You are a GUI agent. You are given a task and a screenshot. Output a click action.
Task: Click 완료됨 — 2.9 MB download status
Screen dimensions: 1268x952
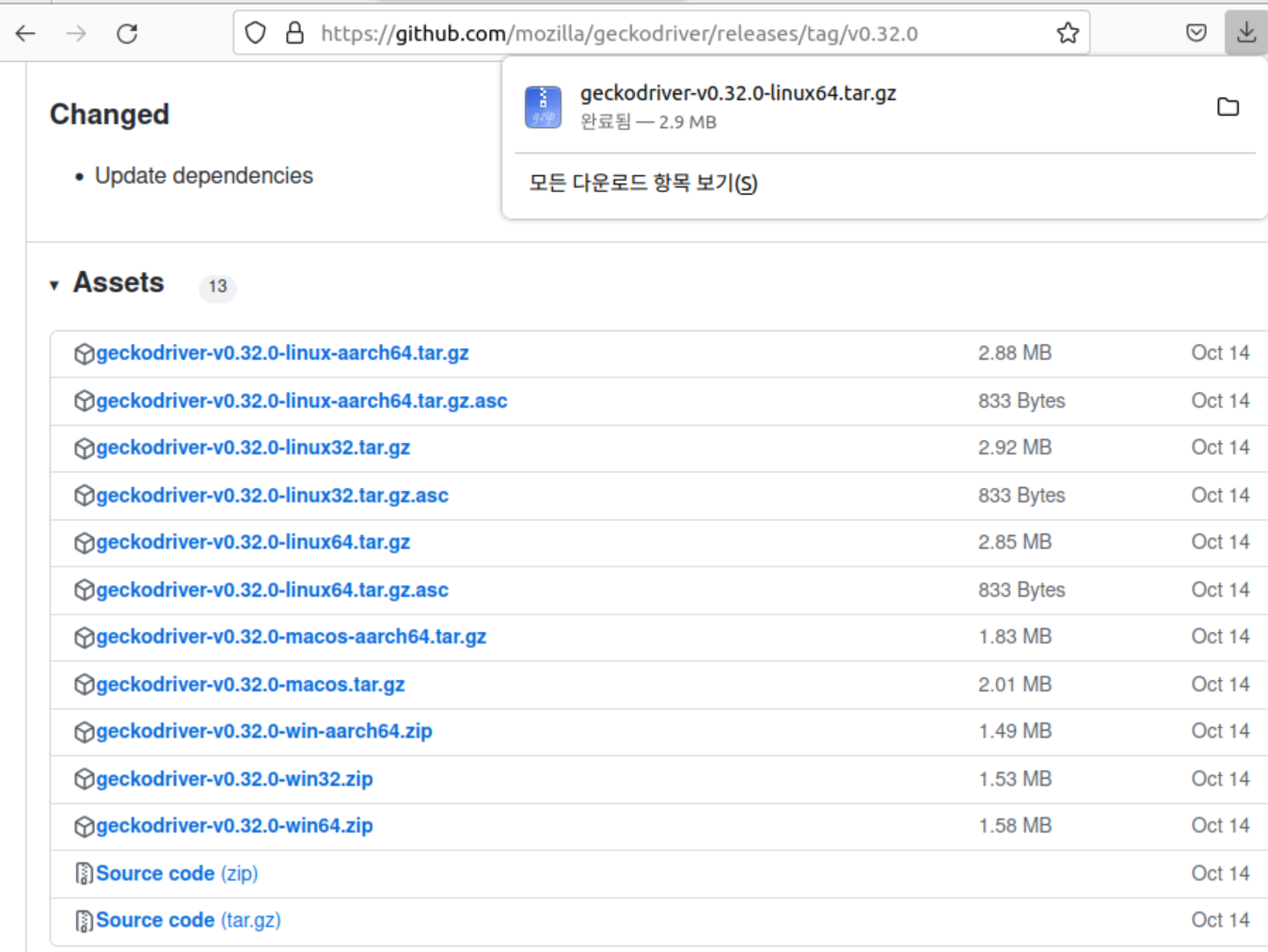[x=648, y=122]
